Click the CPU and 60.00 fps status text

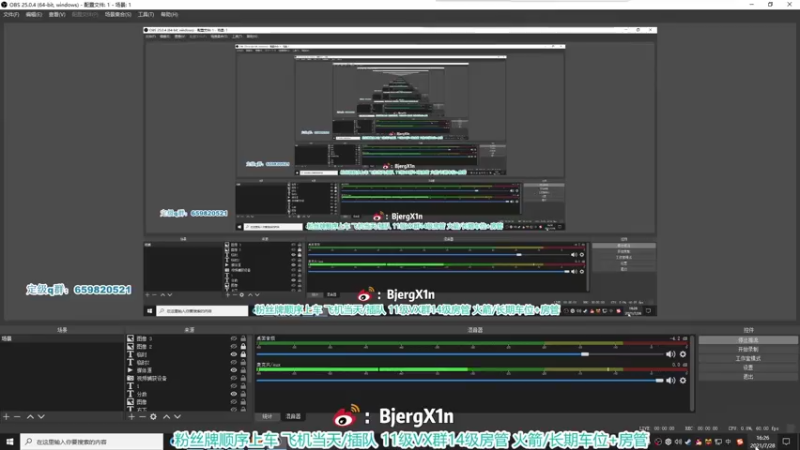(x=754, y=429)
